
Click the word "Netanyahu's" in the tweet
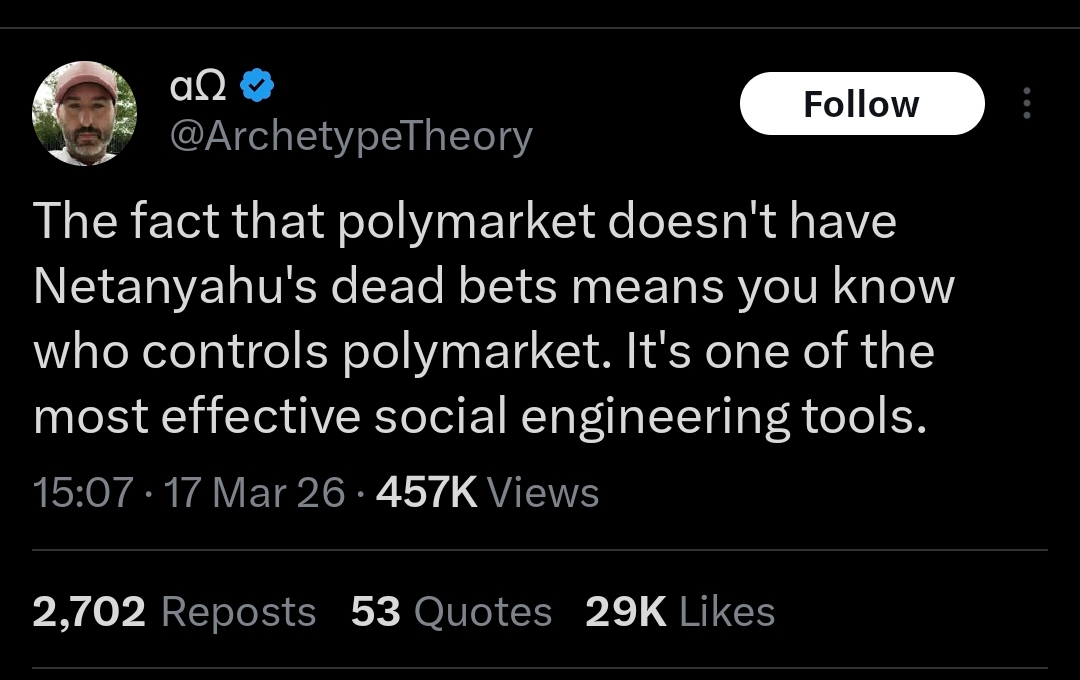174,287
